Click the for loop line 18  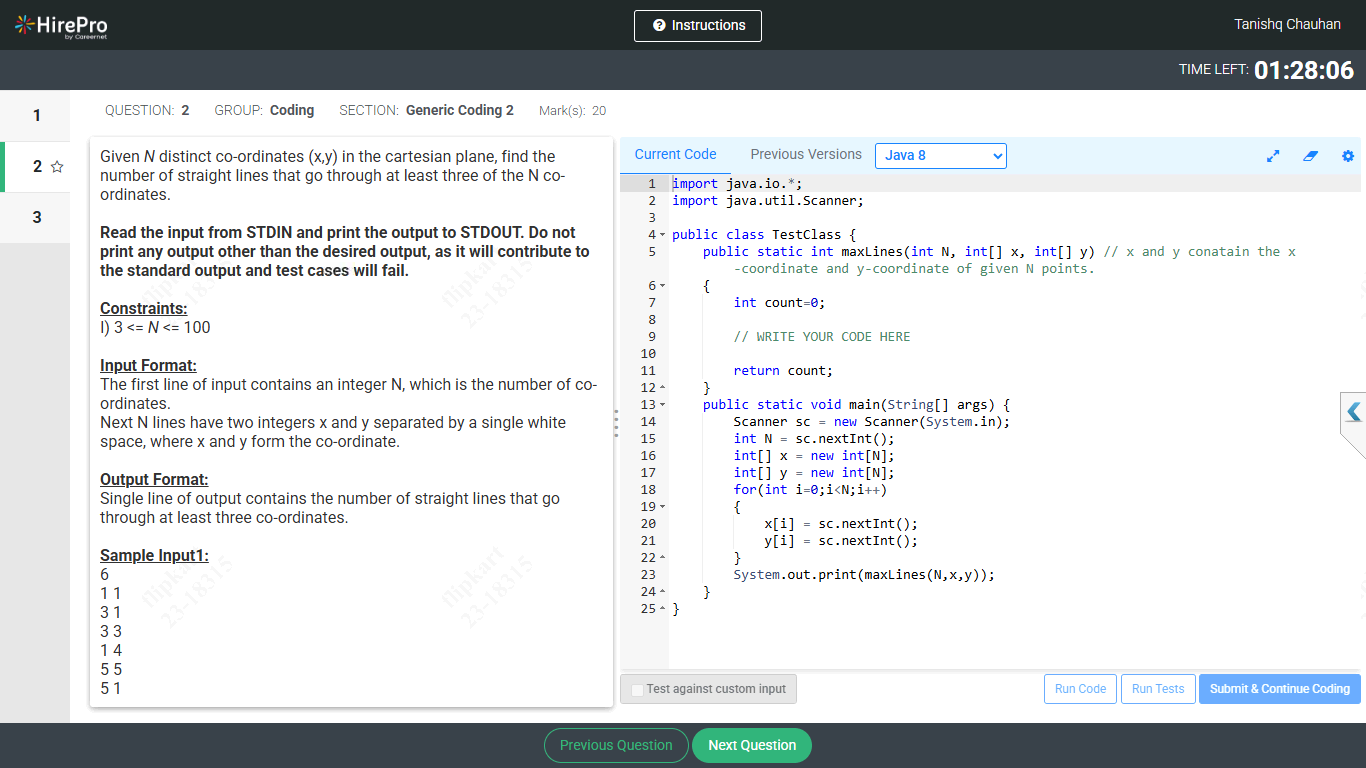click(x=810, y=490)
